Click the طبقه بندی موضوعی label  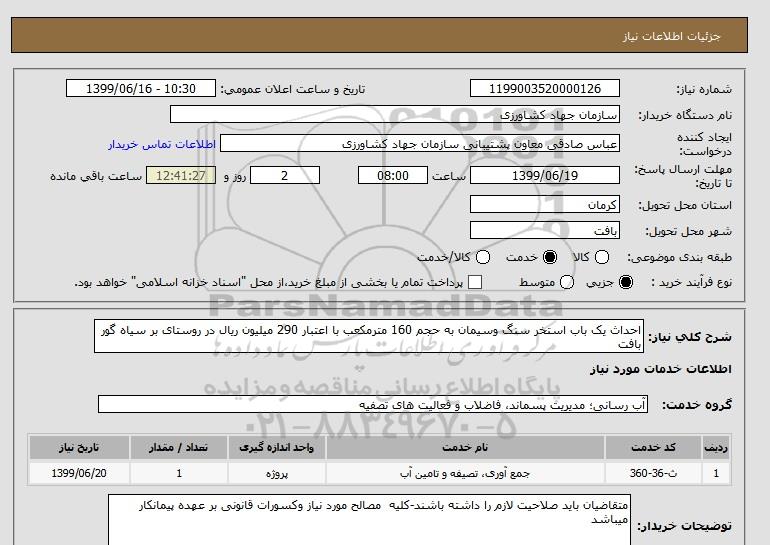click(680, 257)
